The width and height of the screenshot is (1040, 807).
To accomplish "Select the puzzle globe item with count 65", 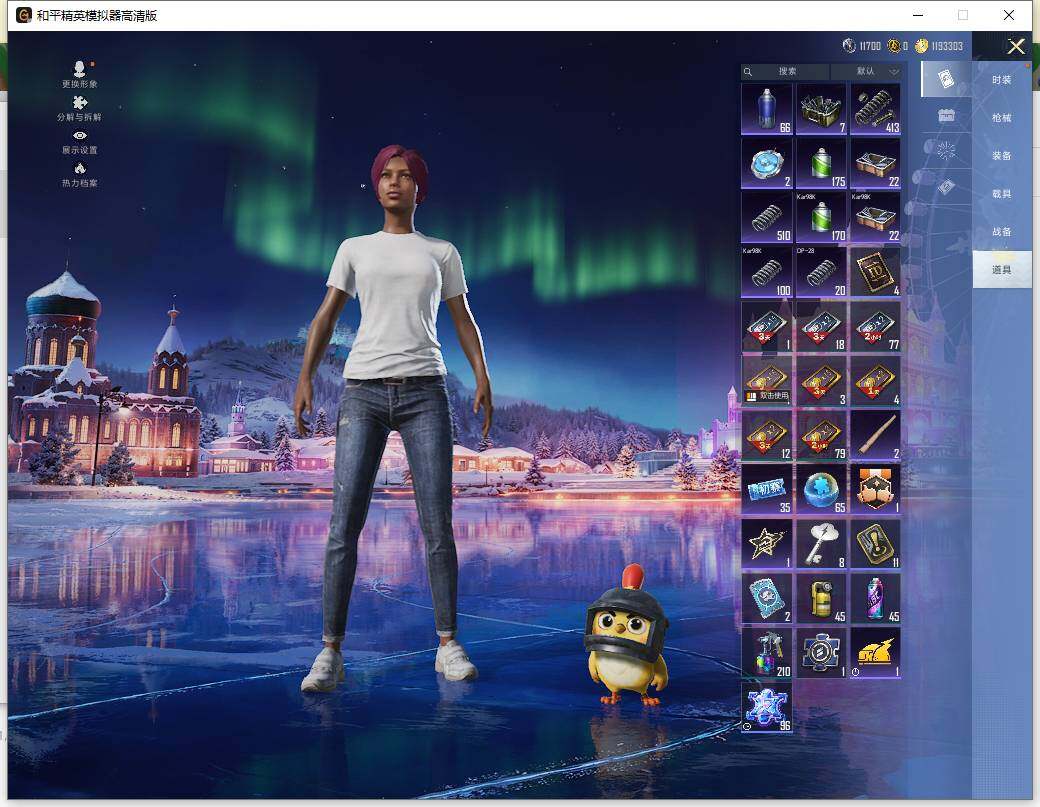I will click(x=821, y=489).
